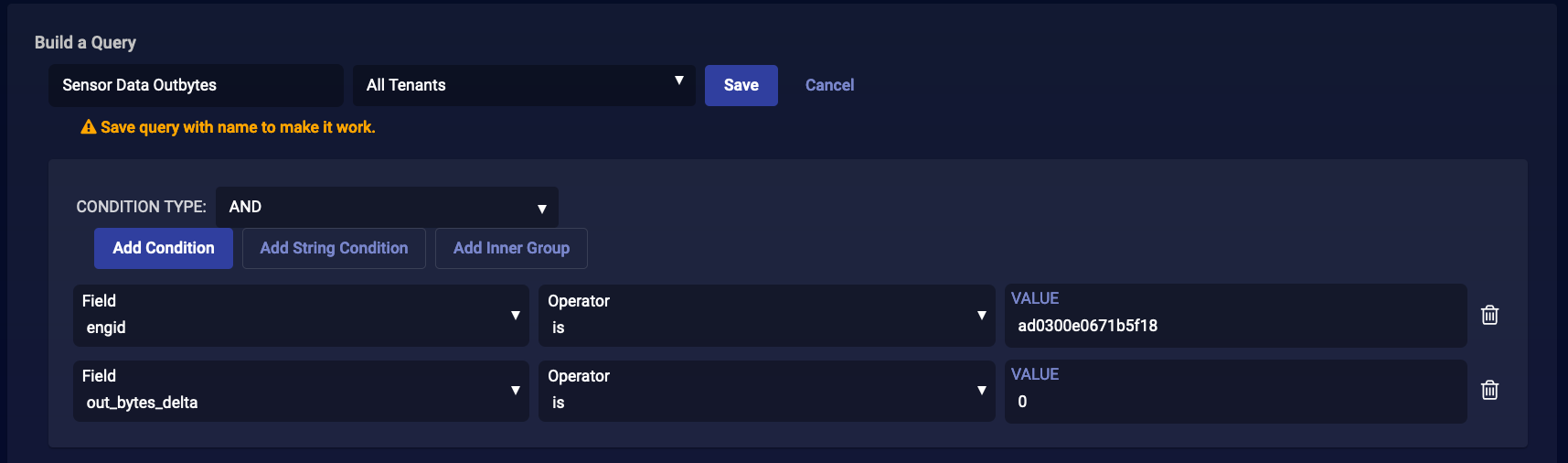Edit the Sensor Data Outbytes name field

pos(196,85)
